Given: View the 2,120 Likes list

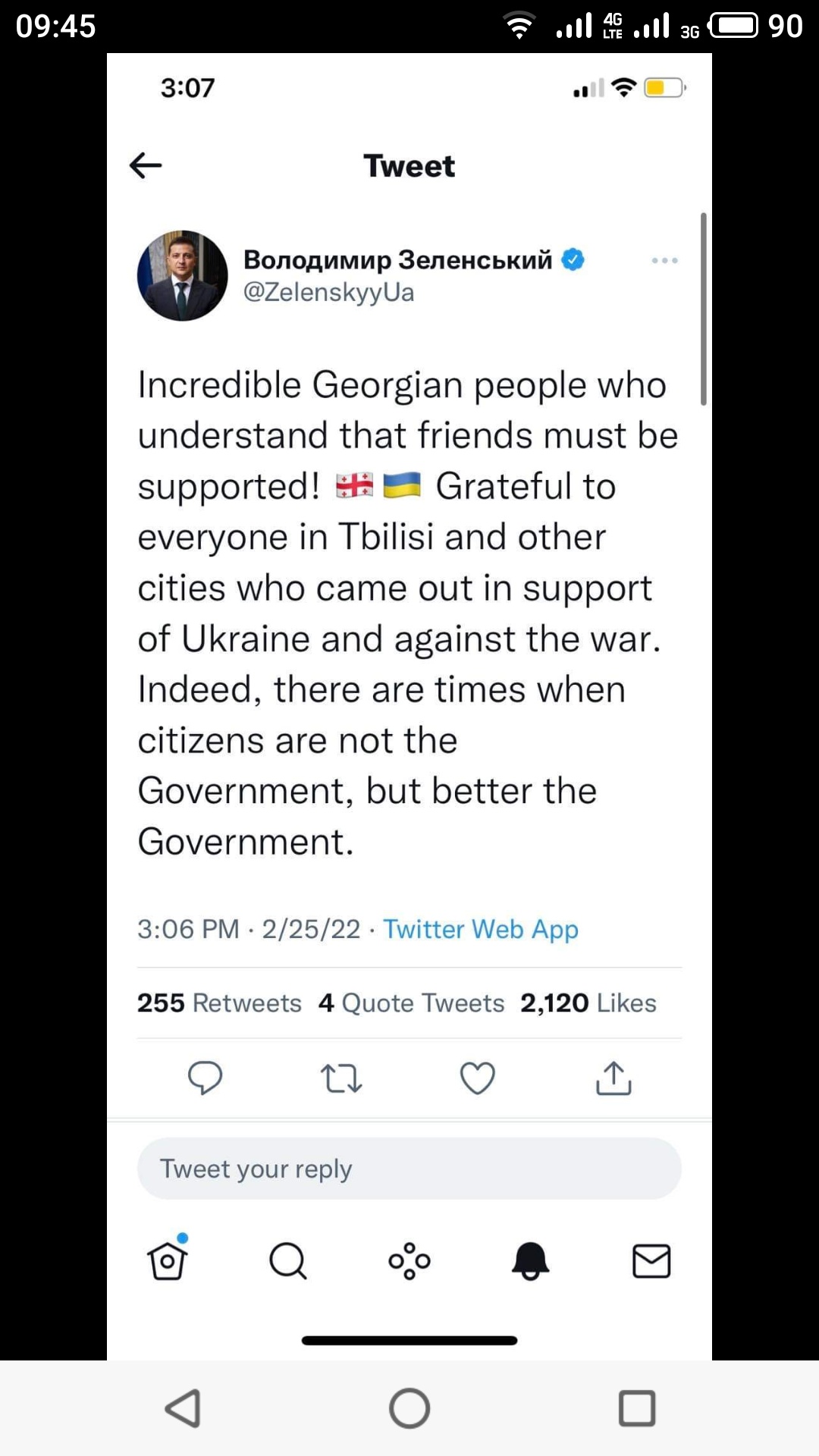Looking at the screenshot, I should (x=588, y=1003).
